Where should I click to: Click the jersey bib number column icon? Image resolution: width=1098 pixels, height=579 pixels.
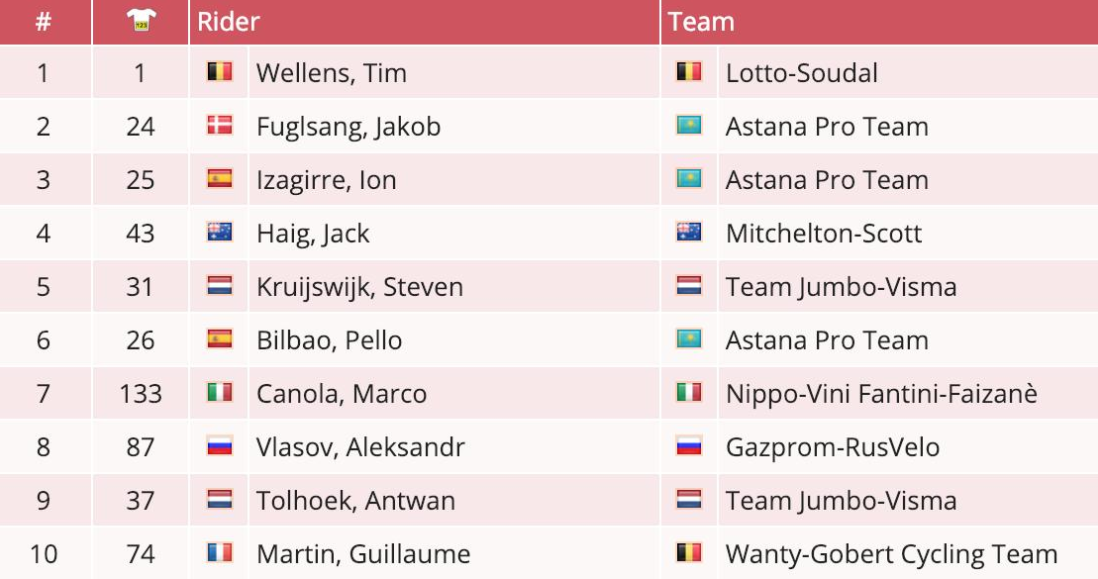pos(141,21)
